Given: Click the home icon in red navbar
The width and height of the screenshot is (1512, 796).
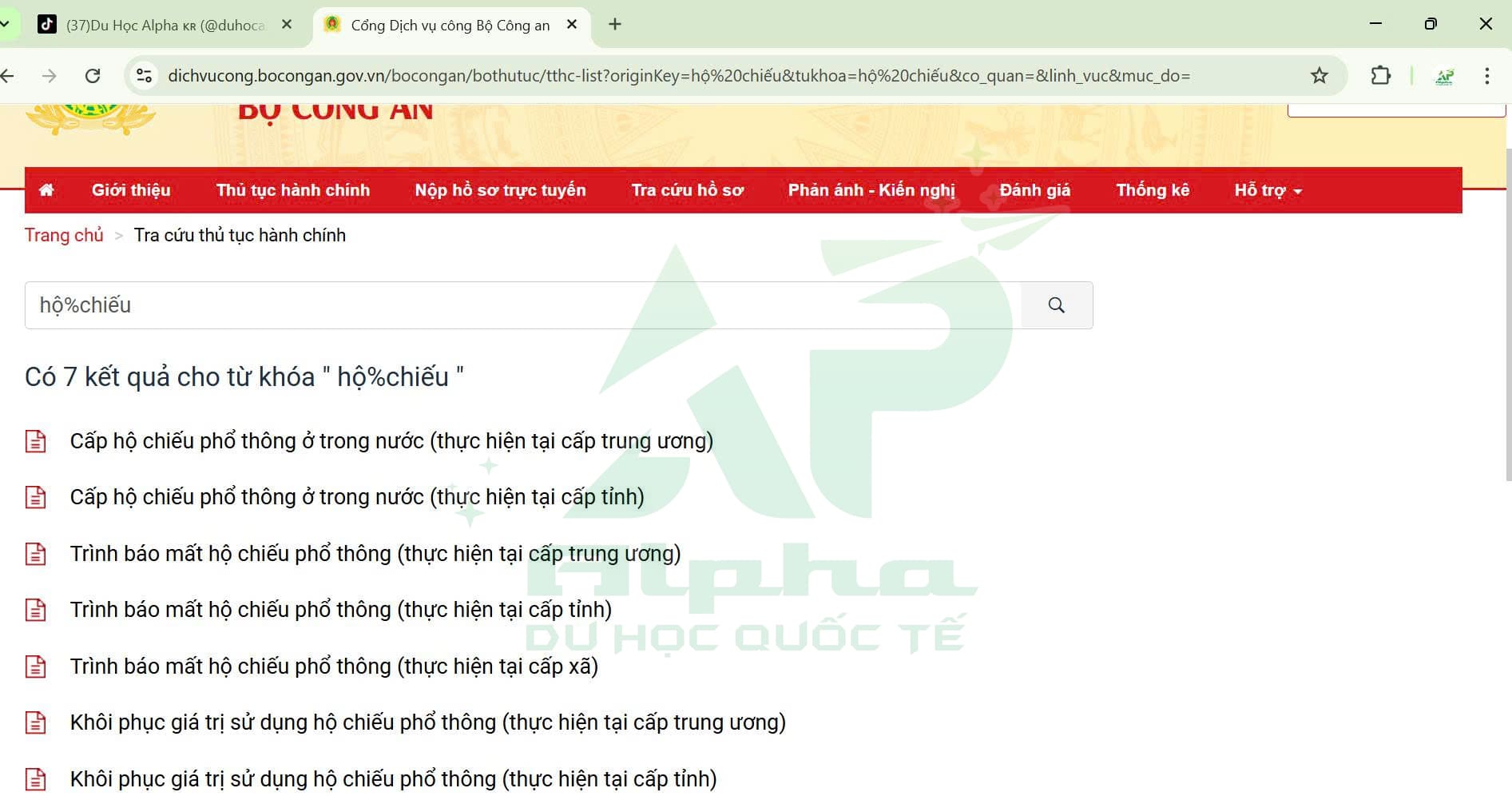Looking at the screenshot, I should [x=46, y=190].
